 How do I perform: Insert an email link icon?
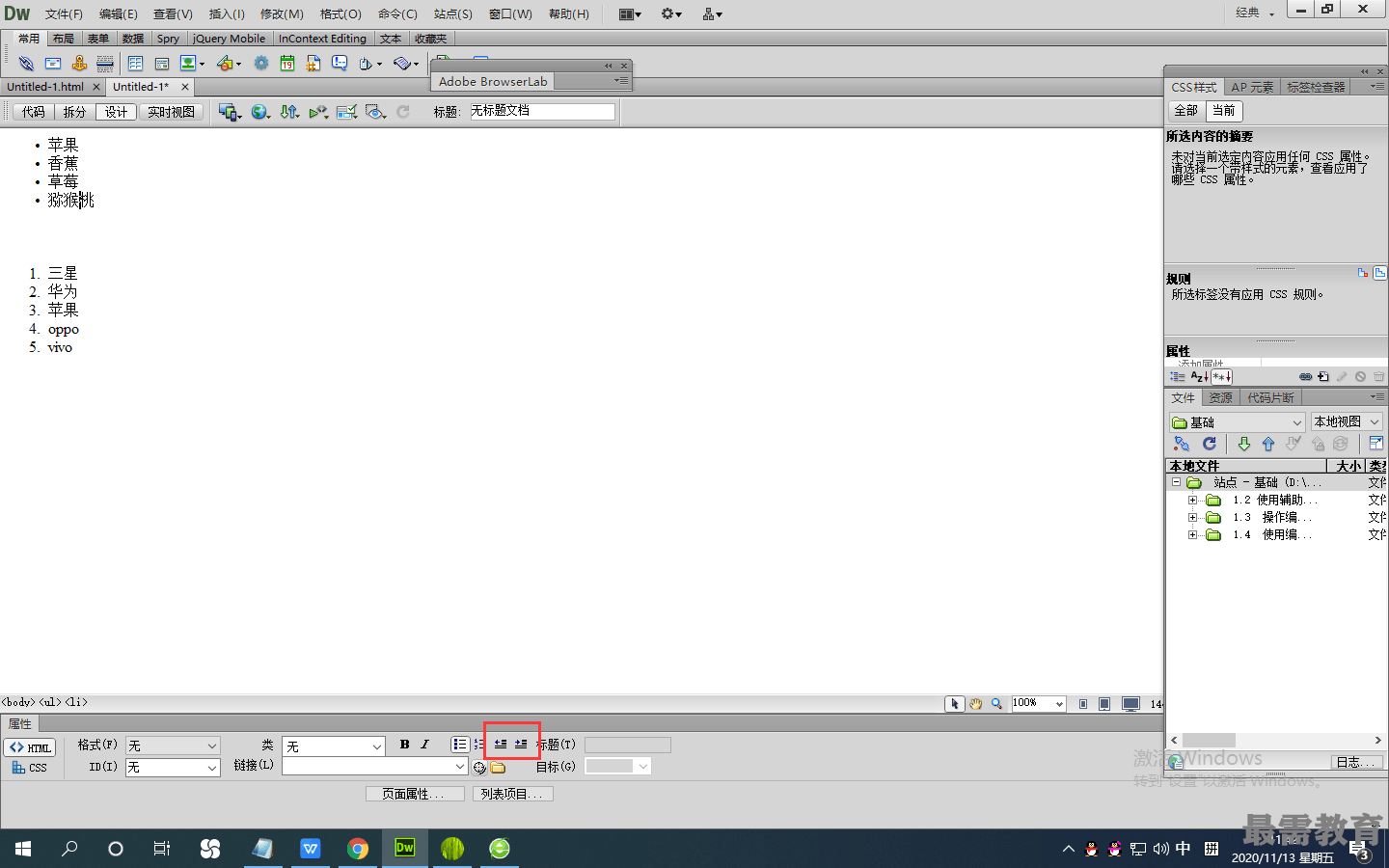53,64
